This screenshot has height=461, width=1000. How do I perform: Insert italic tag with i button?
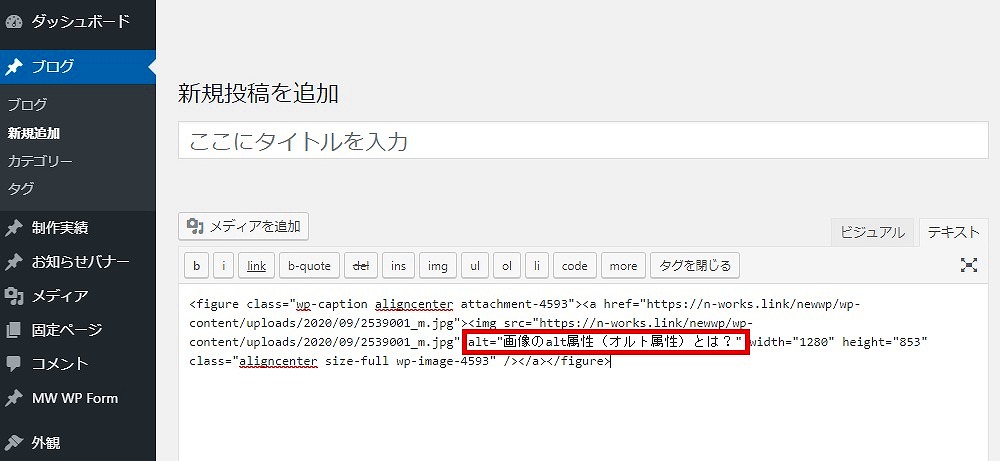[224, 266]
